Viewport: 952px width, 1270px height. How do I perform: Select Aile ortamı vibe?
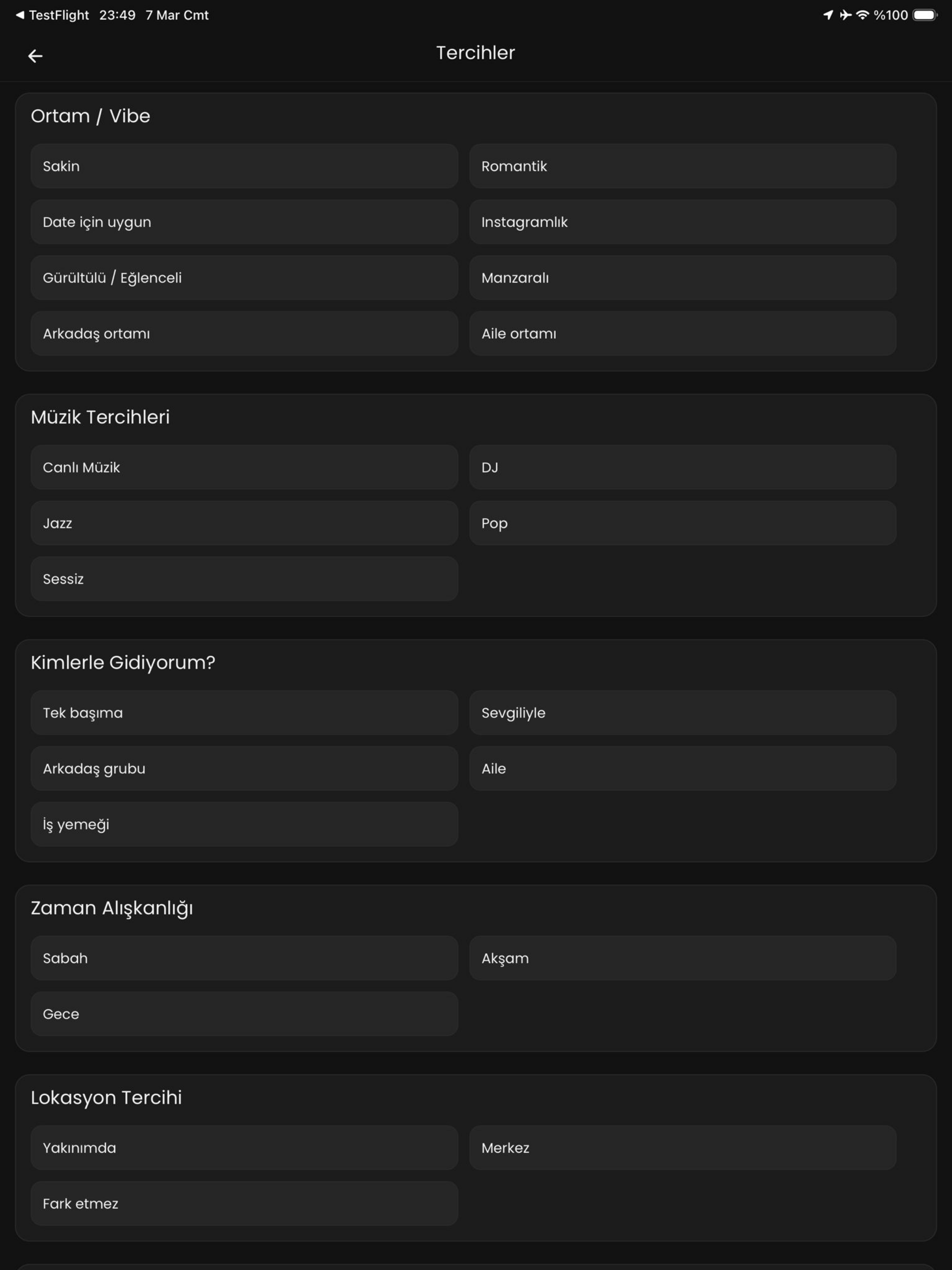tap(683, 333)
